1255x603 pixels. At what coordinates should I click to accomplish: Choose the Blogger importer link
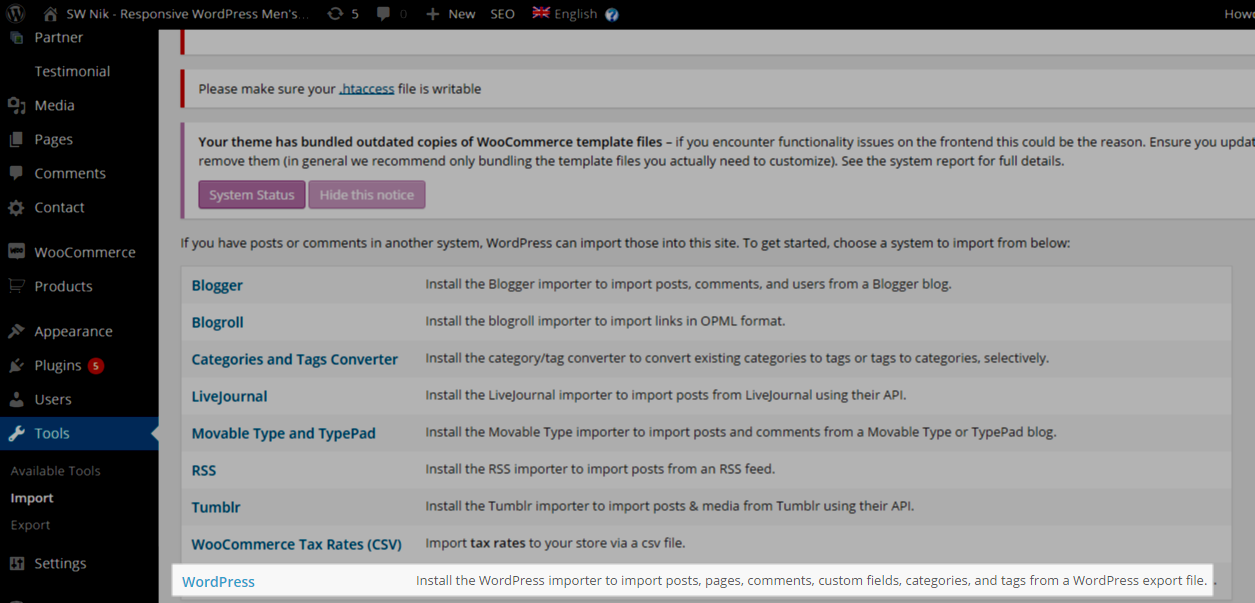[x=217, y=285]
